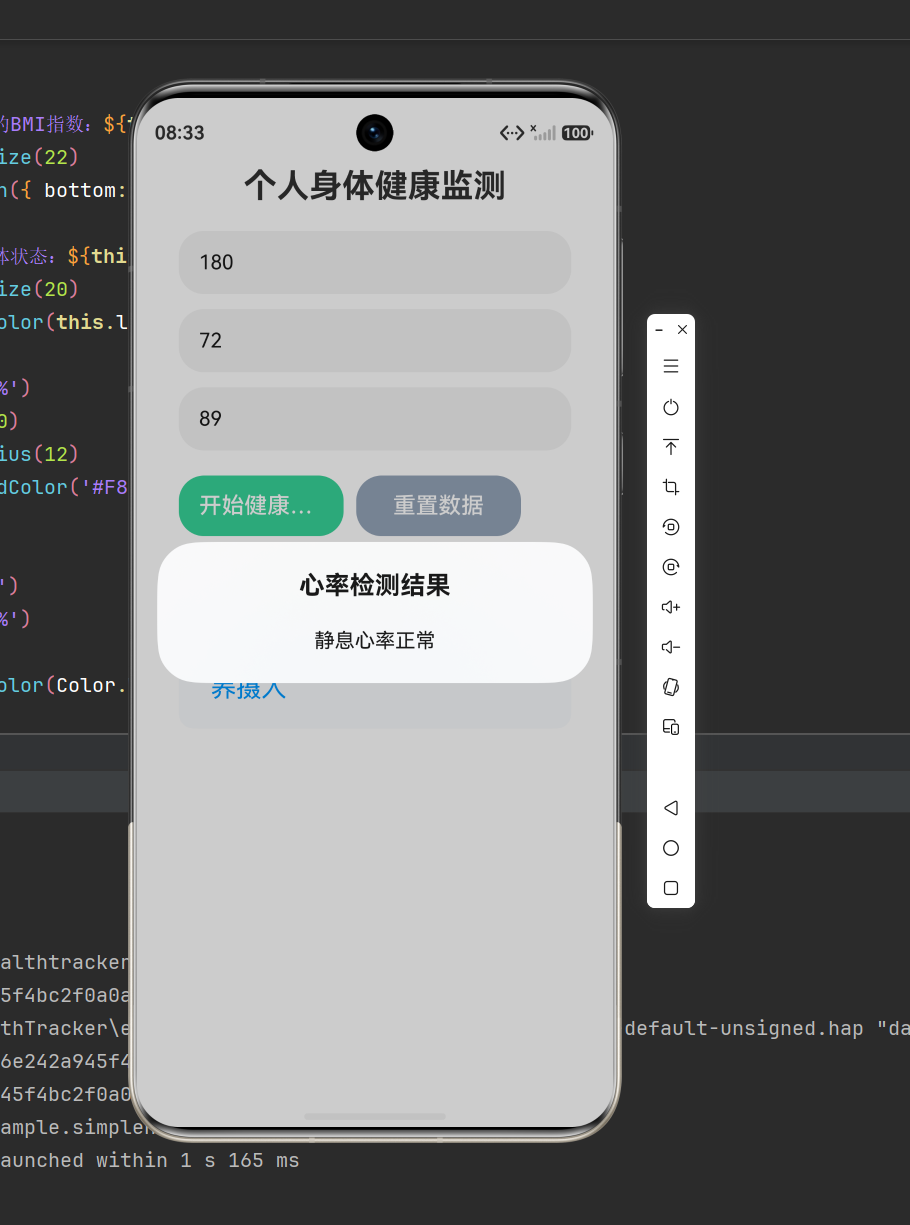The image size is (910, 1225).
Task: Click the Recents square navigation button
Action: [671, 888]
